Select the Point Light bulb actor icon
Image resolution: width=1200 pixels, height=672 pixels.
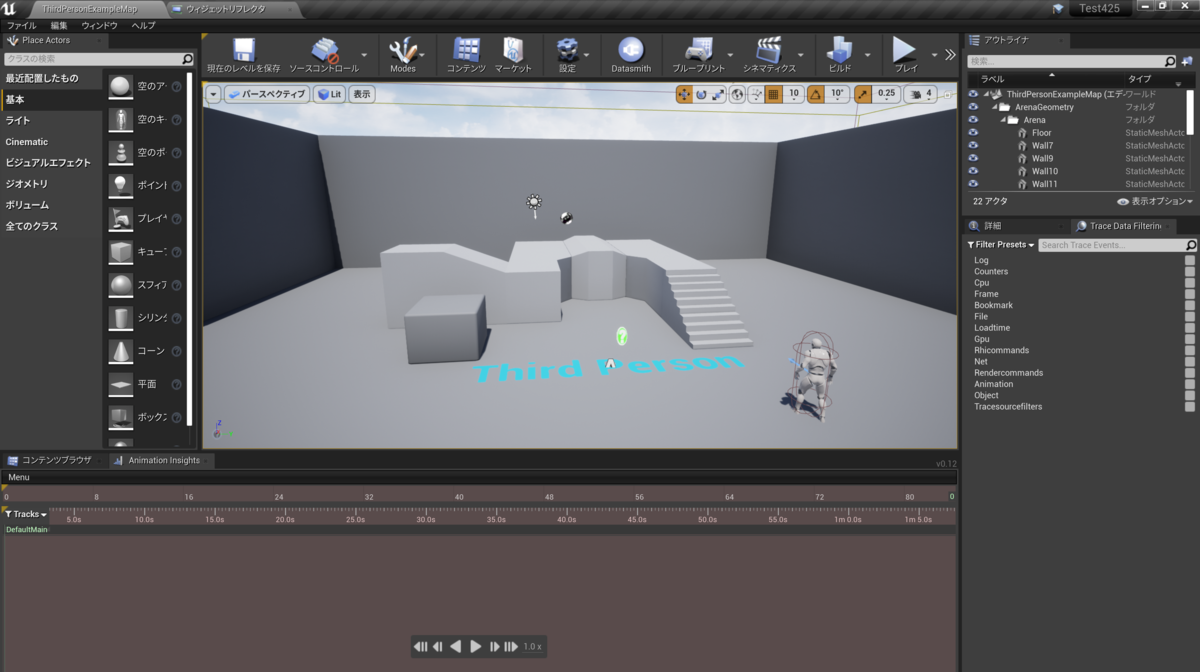click(121, 186)
